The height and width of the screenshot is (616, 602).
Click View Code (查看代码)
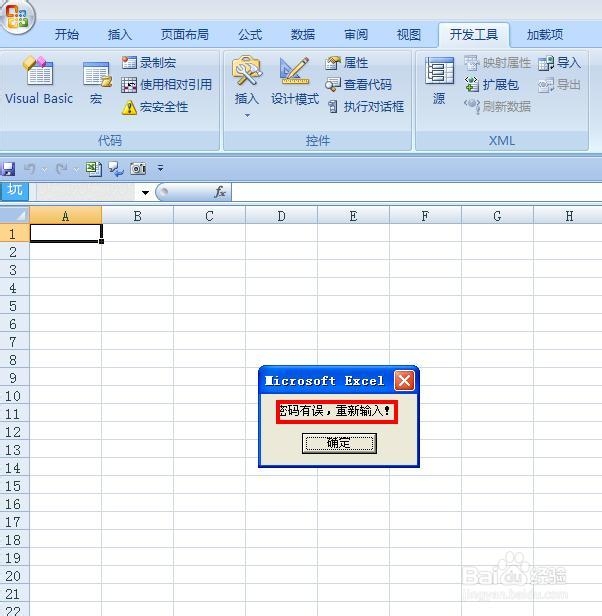(x=359, y=84)
